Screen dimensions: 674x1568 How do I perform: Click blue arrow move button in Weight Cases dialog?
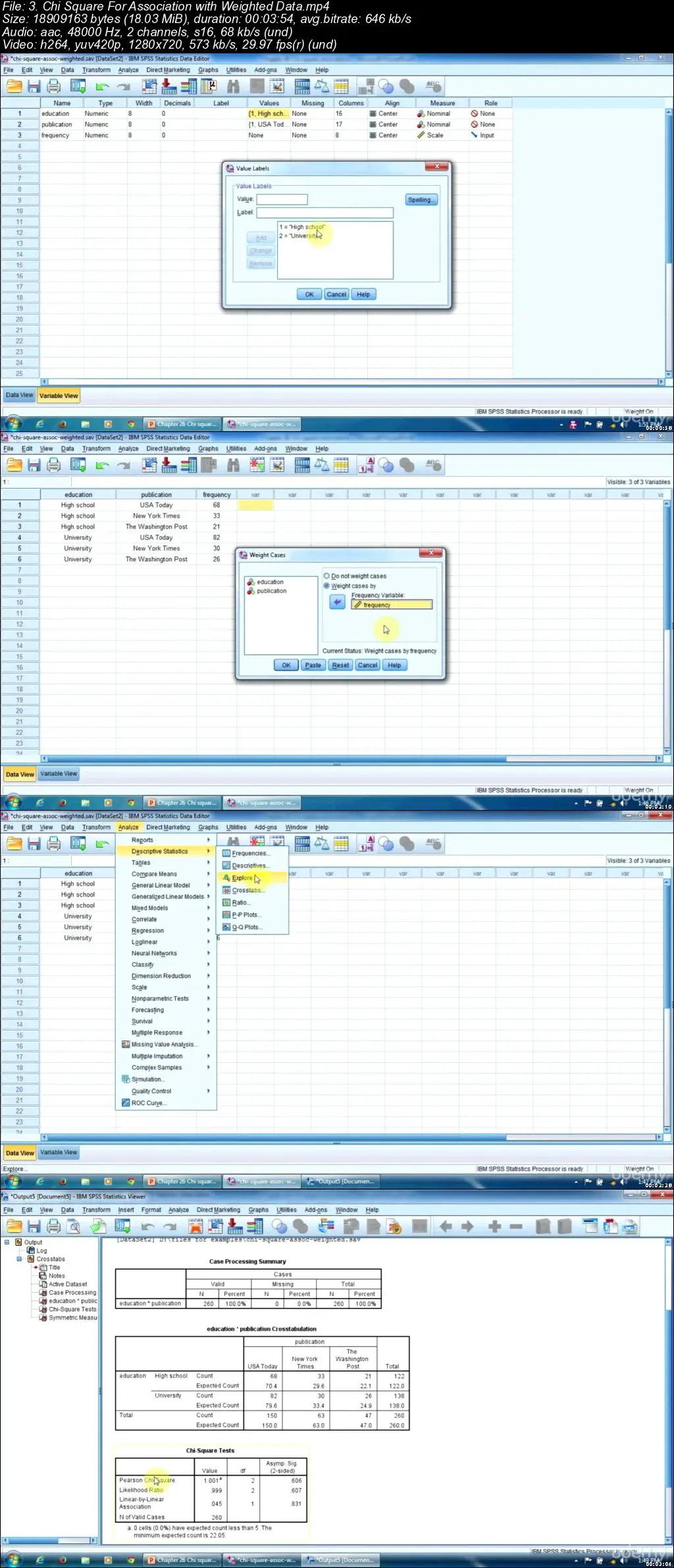(337, 602)
